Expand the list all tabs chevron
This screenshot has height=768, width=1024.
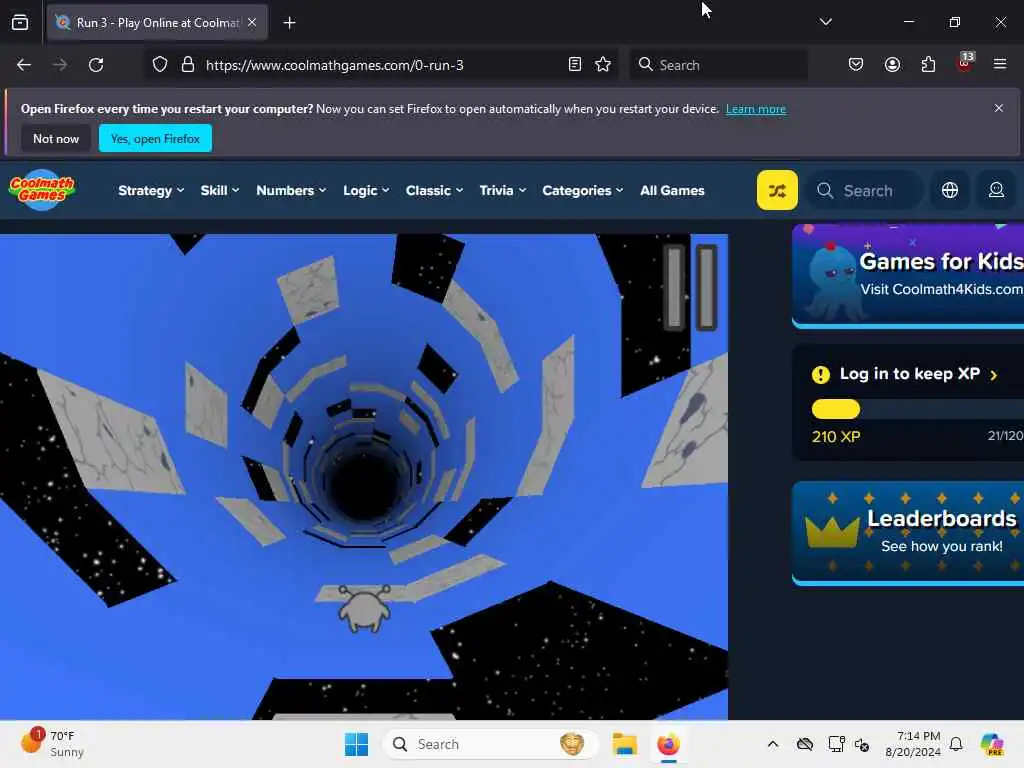[x=825, y=22]
